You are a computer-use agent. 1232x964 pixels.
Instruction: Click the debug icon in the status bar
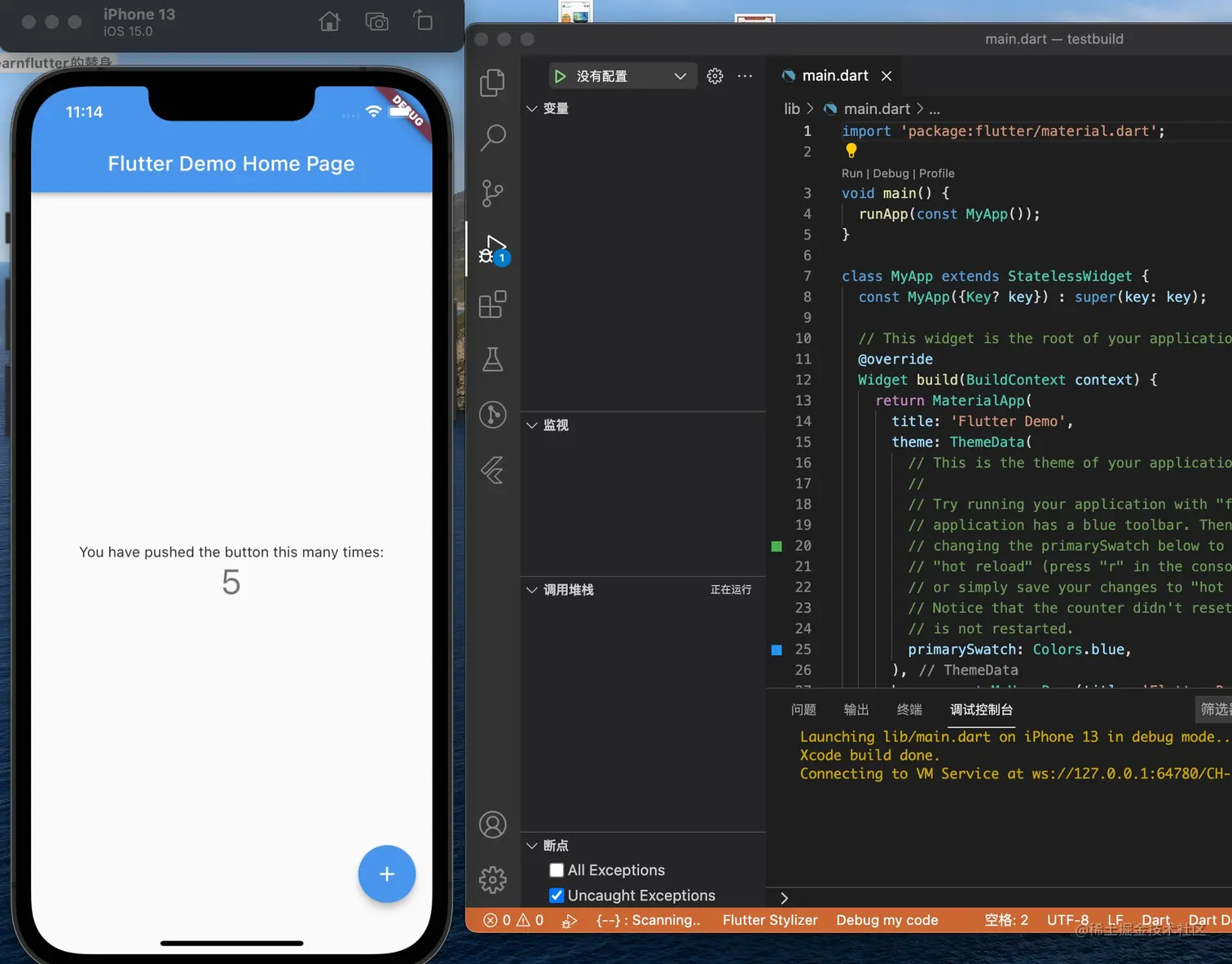(570, 921)
